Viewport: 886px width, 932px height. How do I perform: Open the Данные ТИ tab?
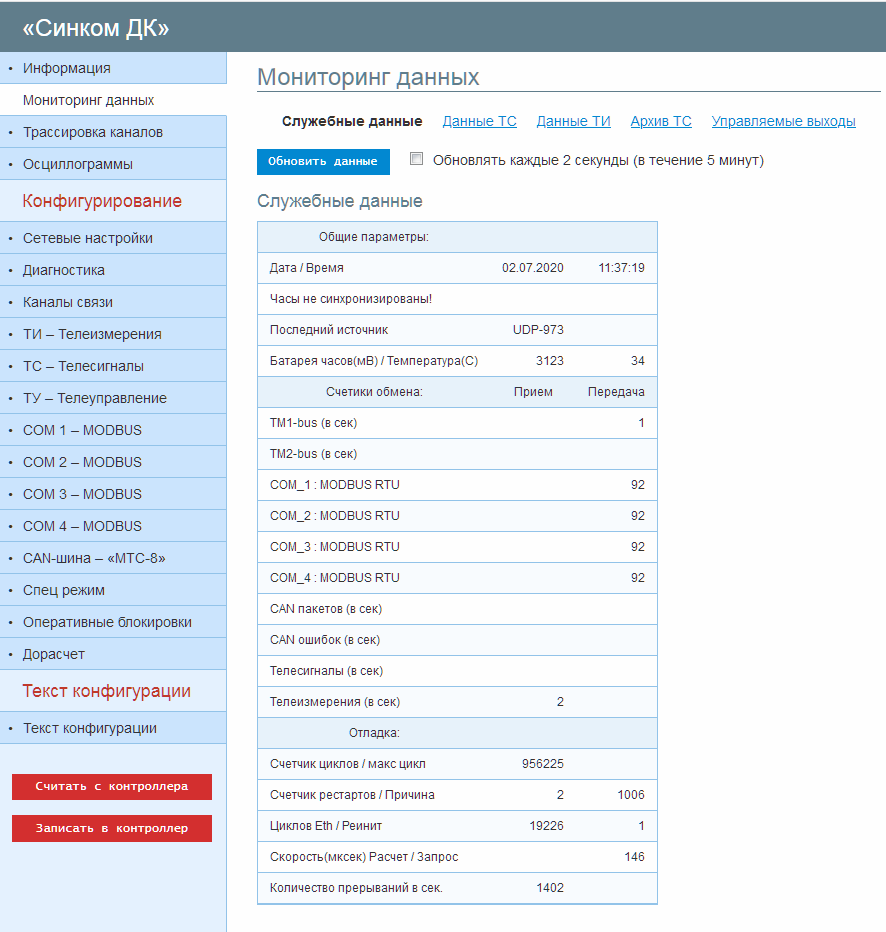[573, 121]
